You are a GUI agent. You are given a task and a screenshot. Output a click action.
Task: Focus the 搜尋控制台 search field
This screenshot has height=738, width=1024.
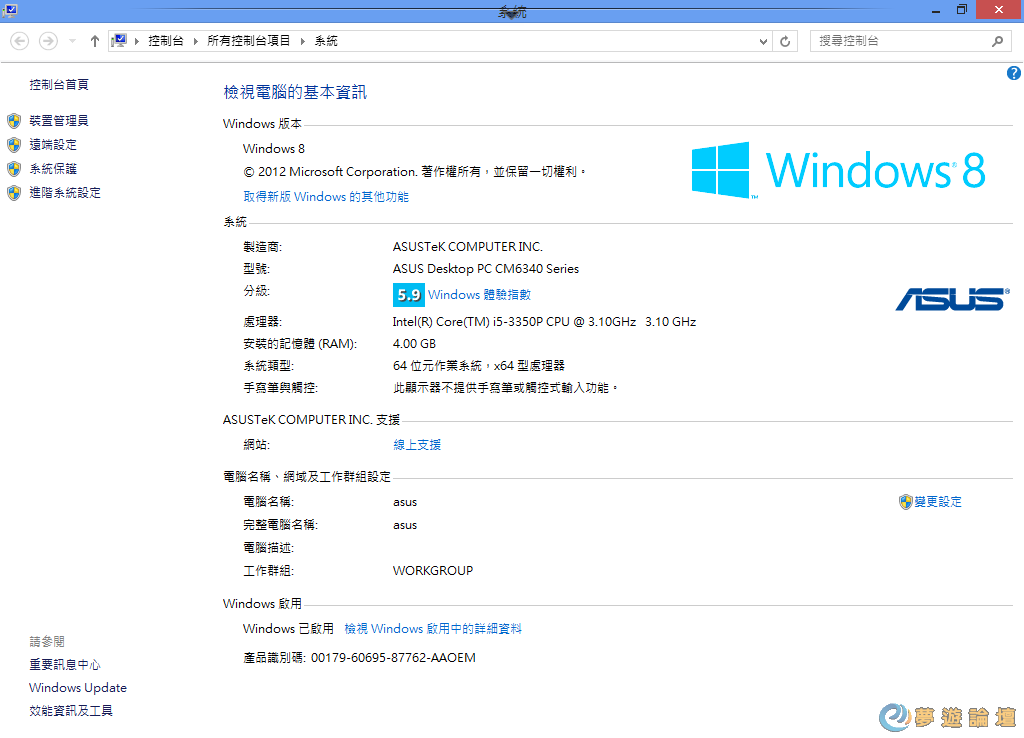click(x=900, y=41)
